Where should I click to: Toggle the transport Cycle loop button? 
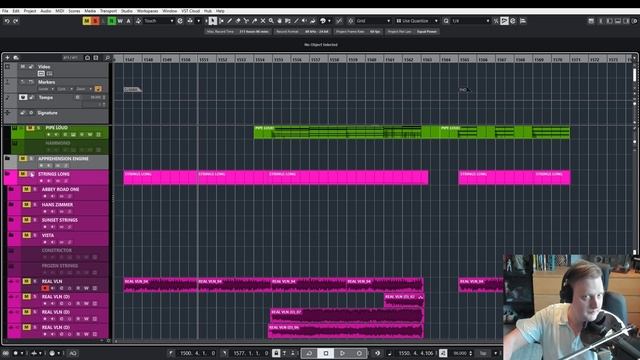pos(309,353)
